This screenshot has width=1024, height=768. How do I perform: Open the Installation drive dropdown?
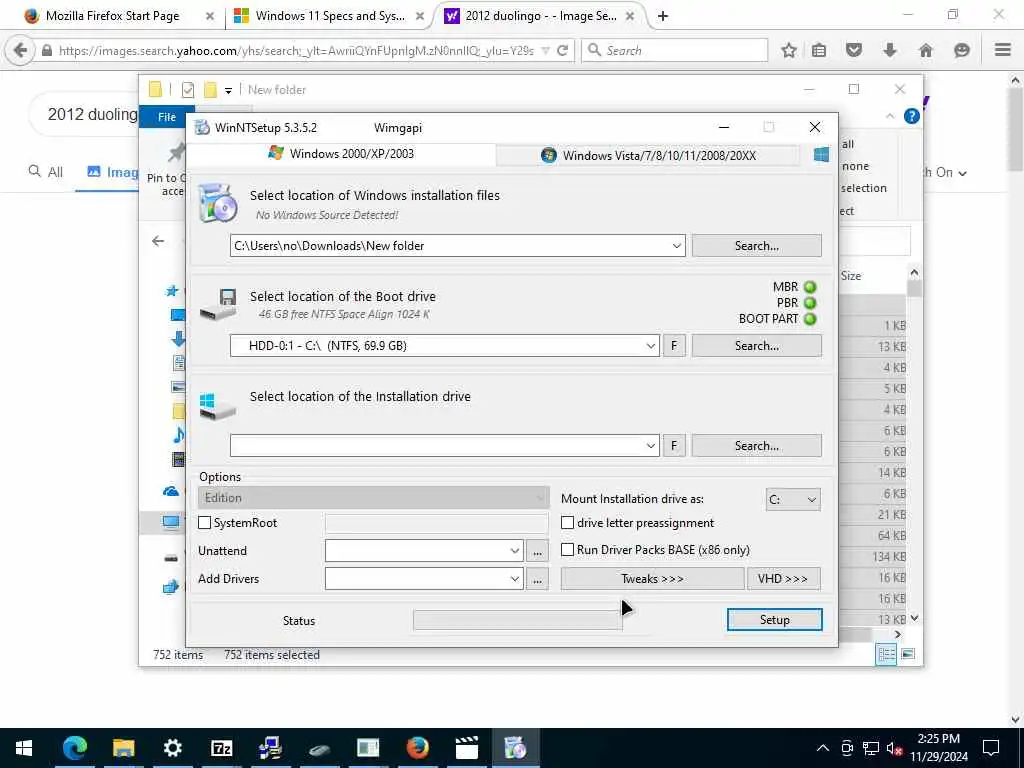point(650,446)
